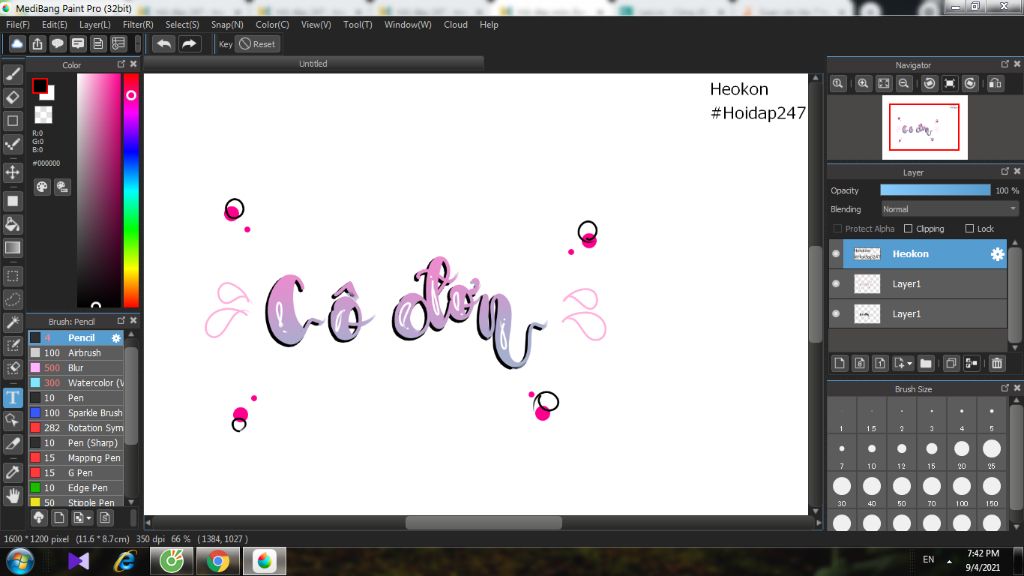The width and height of the screenshot is (1024, 576).
Task: Select the Bucket fill tool
Action: pyautogui.click(x=12, y=224)
